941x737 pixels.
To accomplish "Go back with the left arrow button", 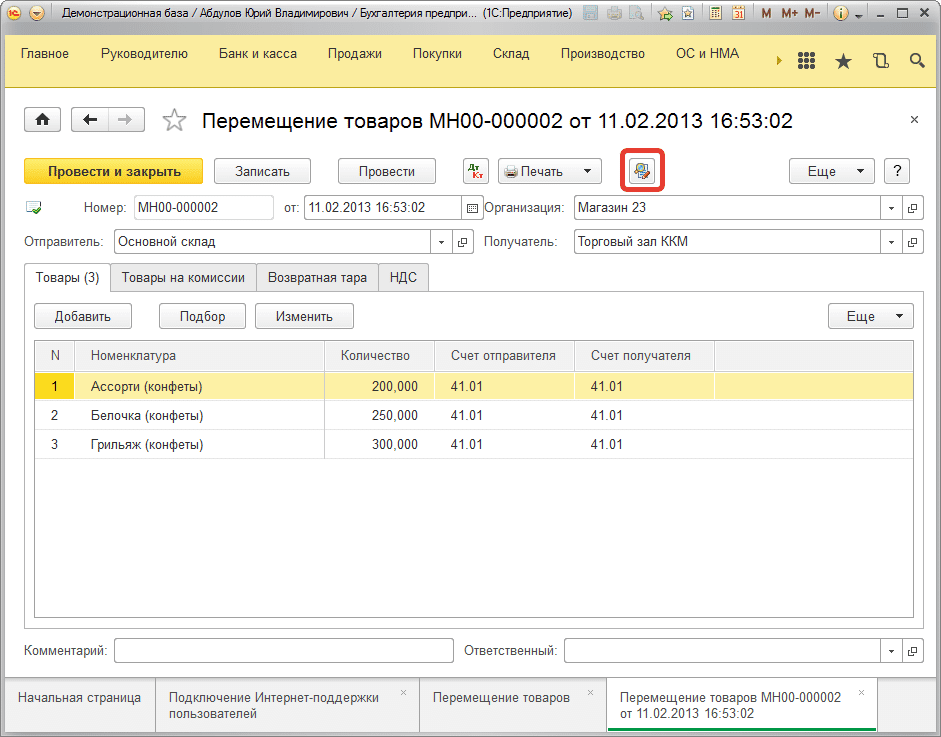I will pyautogui.click(x=90, y=120).
